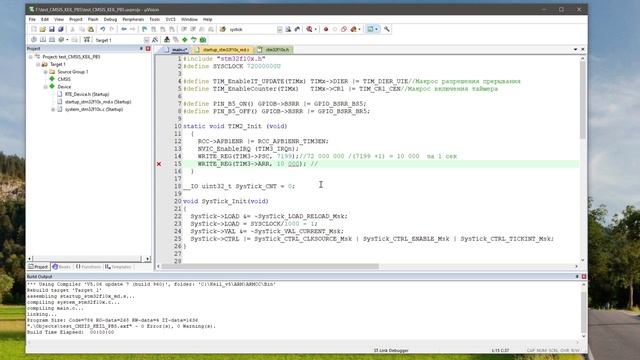
Task: Select RTE_Device.h (Startup) file
Action: click(87, 94)
